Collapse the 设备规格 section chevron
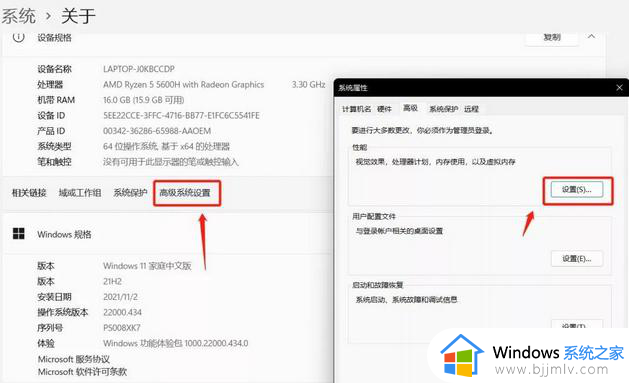 [x=591, y=36]
